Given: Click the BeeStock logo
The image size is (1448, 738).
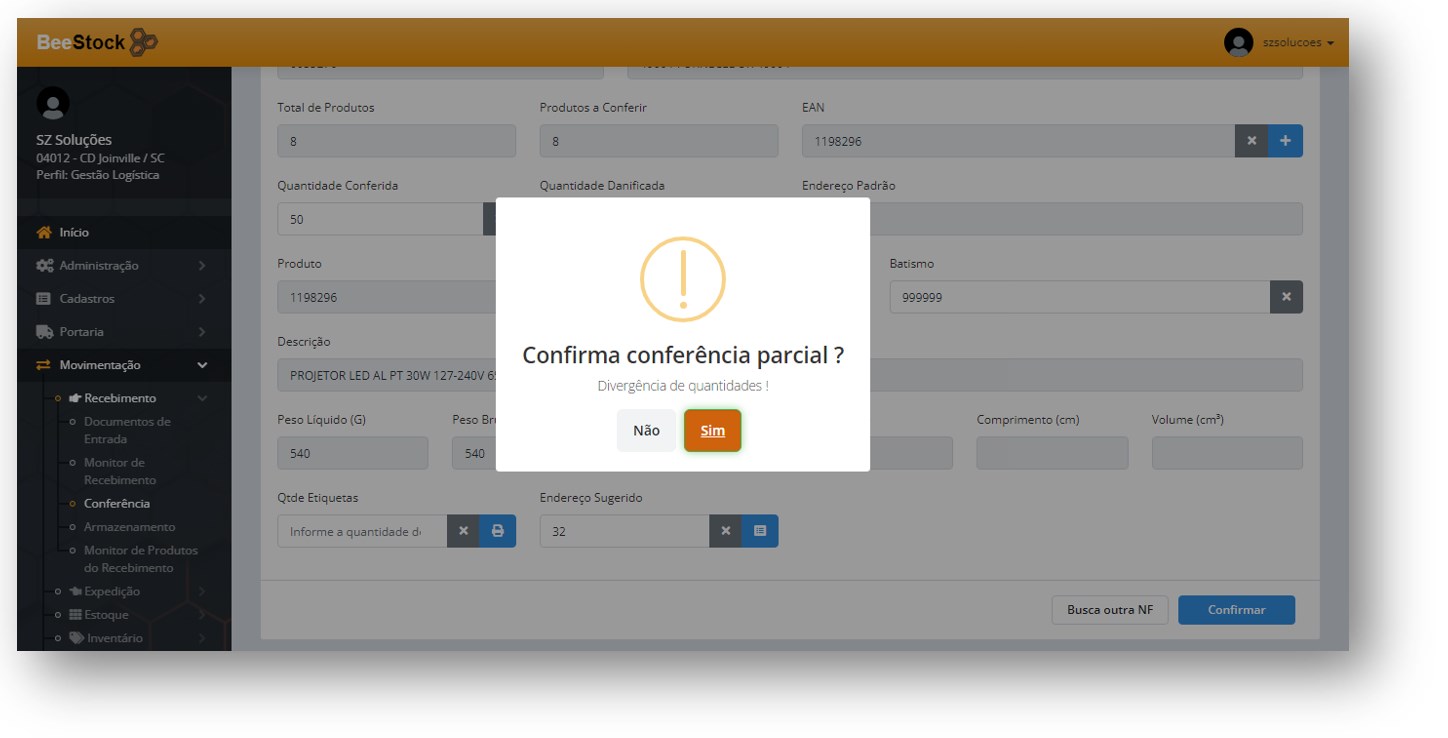Looking at the screenshot, I should 97,43.
